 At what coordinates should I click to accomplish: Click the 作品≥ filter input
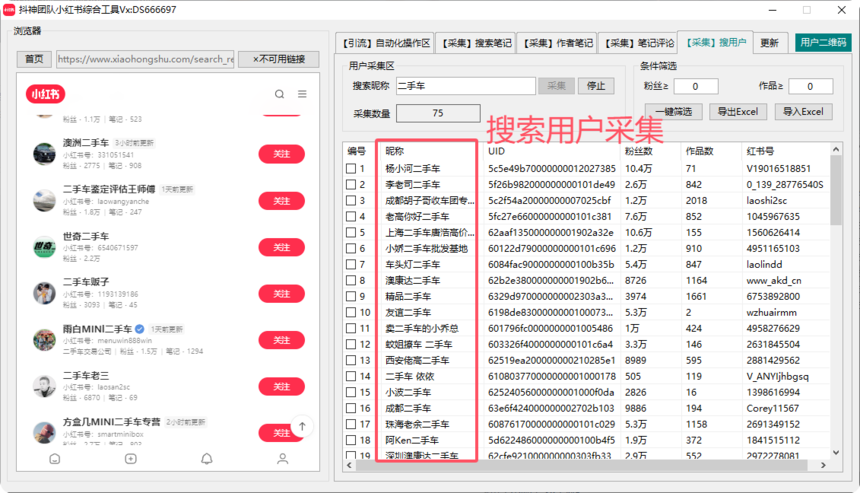811,86
